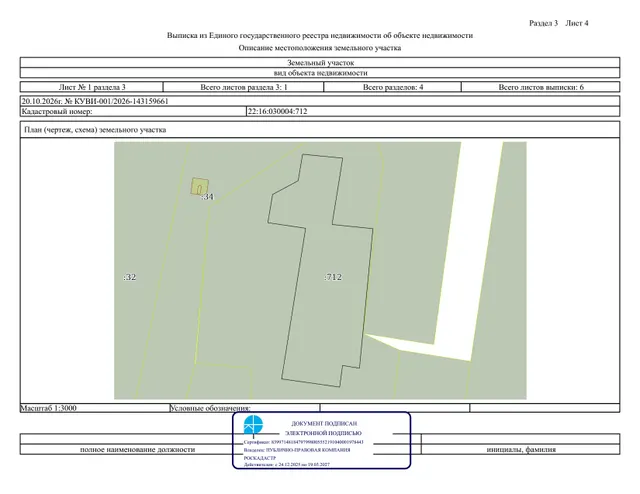
Task: Click the 'Лист № 1 раздела 3' cell
Action: [92, 87]
